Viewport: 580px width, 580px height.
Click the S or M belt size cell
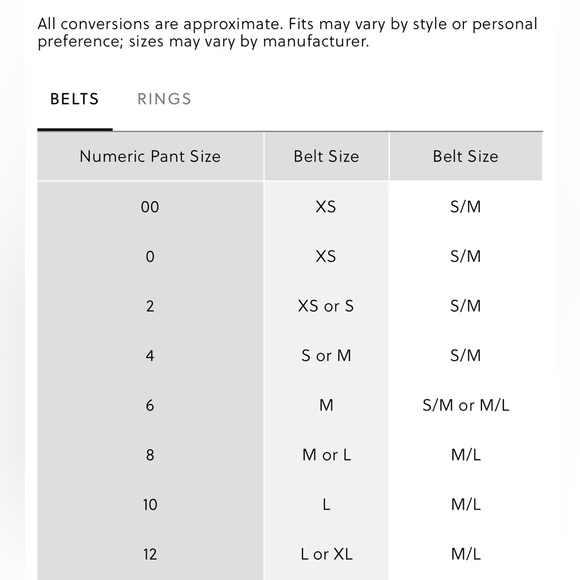coord(326,355)
